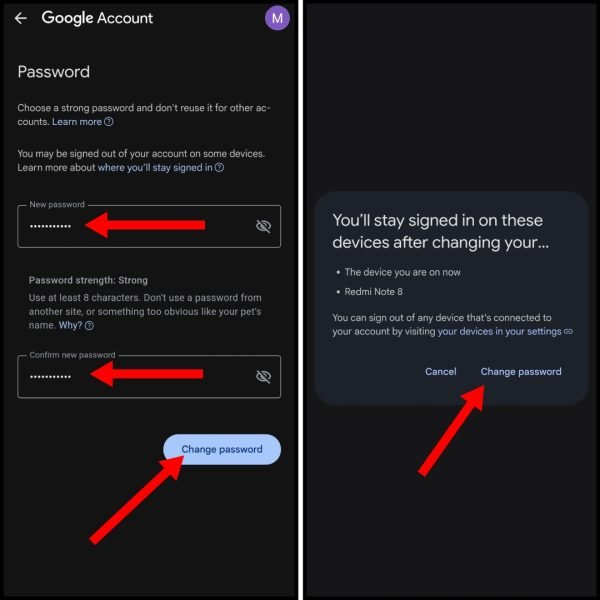Confirm Change password in the dialog
The width and height of the screenshot is (600, 600).
coord(521,372)
